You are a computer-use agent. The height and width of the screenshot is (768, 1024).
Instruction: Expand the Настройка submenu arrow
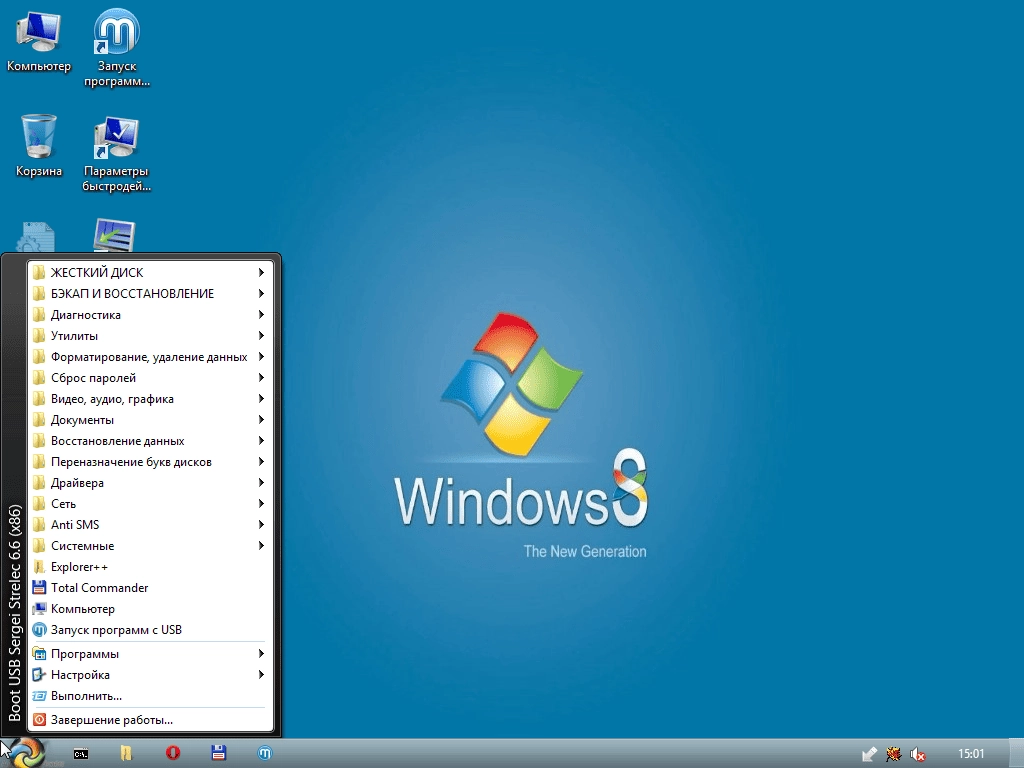click(261, 674)
